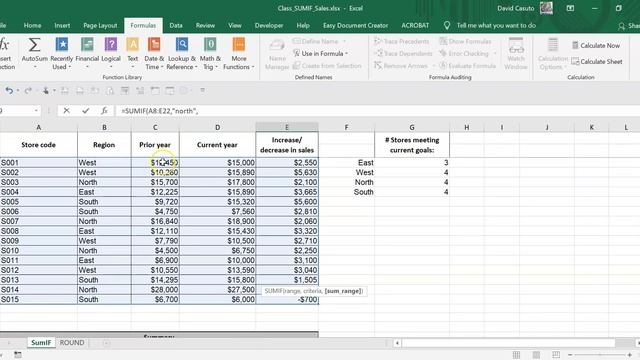Open Date & Time functions
The height and width of the screenshot is (360, 640).
154,53
